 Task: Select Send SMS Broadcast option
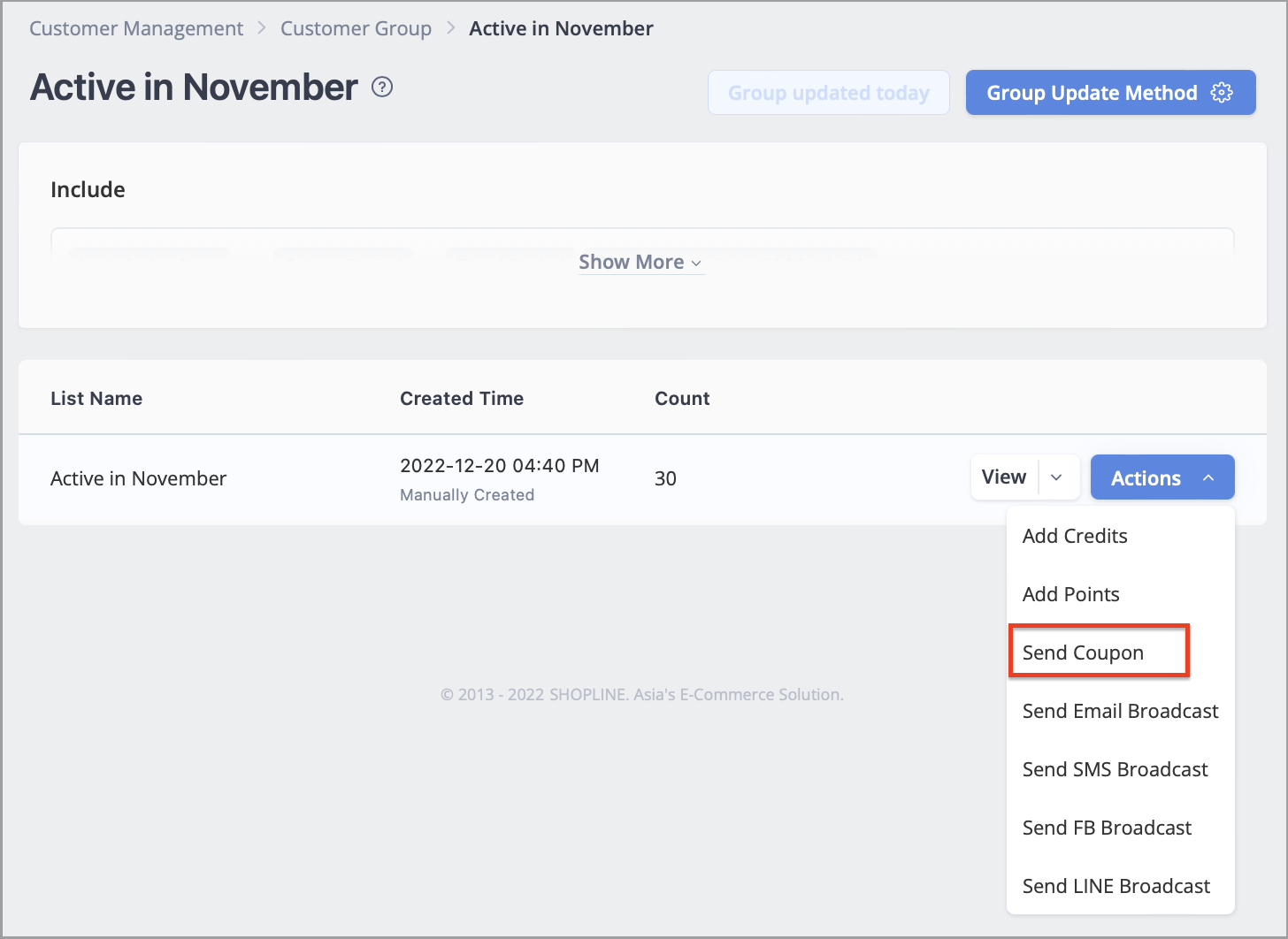coord(1120,769)
